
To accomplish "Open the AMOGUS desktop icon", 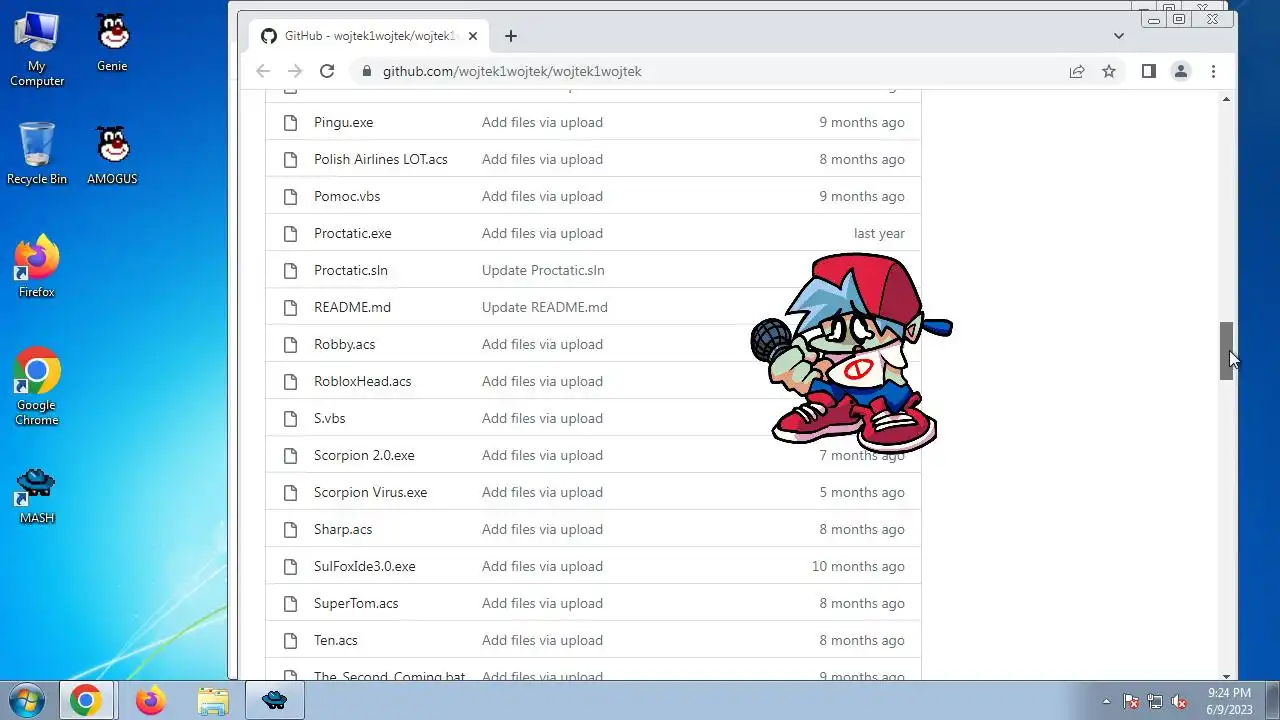I will click(x=112, y=156).
